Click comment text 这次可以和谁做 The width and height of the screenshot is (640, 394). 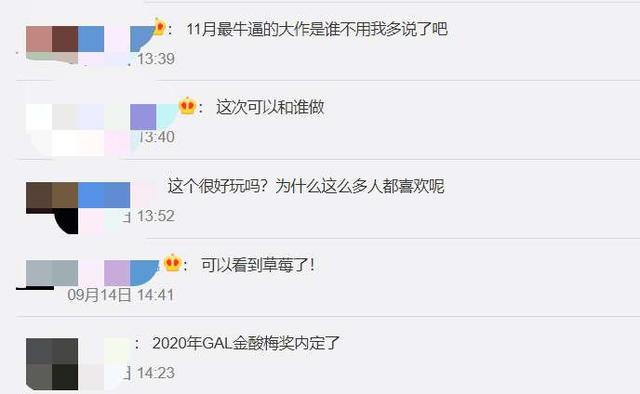pyautogui.click(x=270, y=107)
